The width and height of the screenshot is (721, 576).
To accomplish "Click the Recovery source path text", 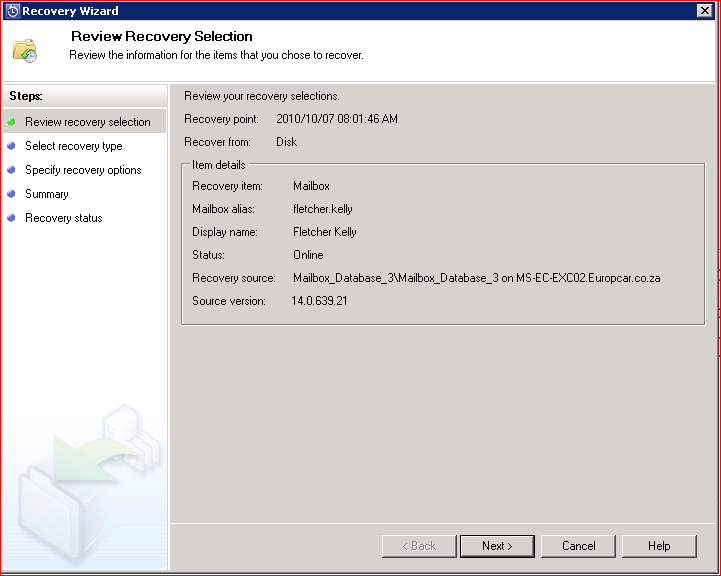I will tap(476, 278).
